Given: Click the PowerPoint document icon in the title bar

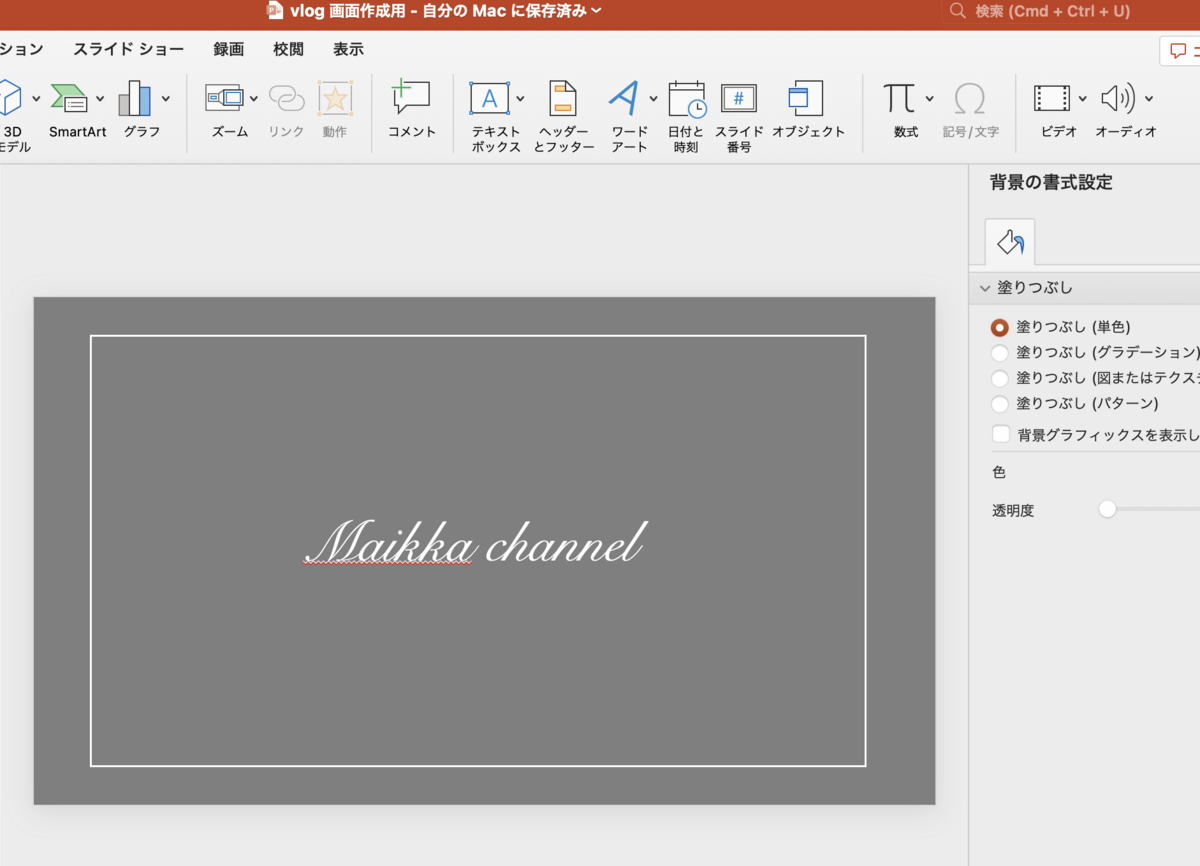Looking at the screenshot, I should (275, 10).
